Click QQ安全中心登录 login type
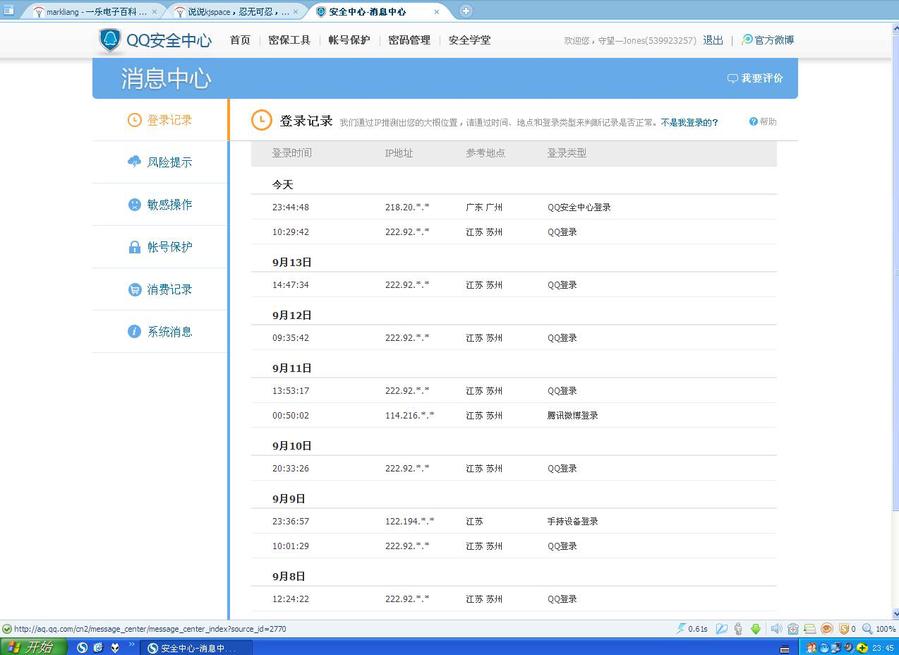 tap(579, 208)
